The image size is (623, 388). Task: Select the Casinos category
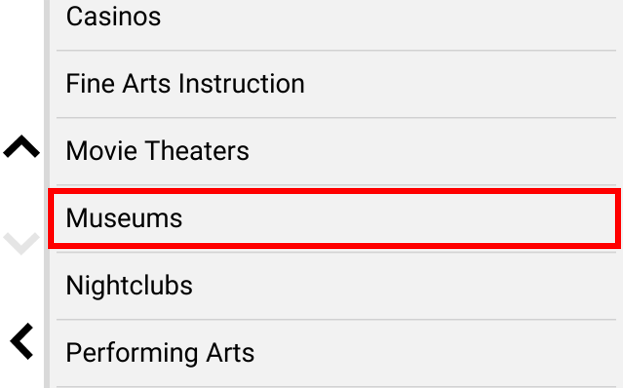pos(336,20)
